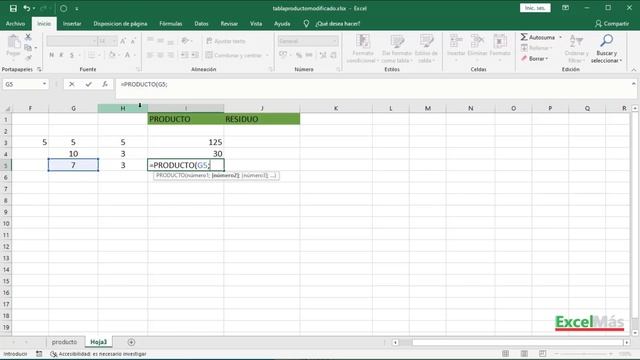The image size is (640, 360).
Task: Toggle Ajustar texto wrap text
Action: pyautogui.click(x=226, y=41)
